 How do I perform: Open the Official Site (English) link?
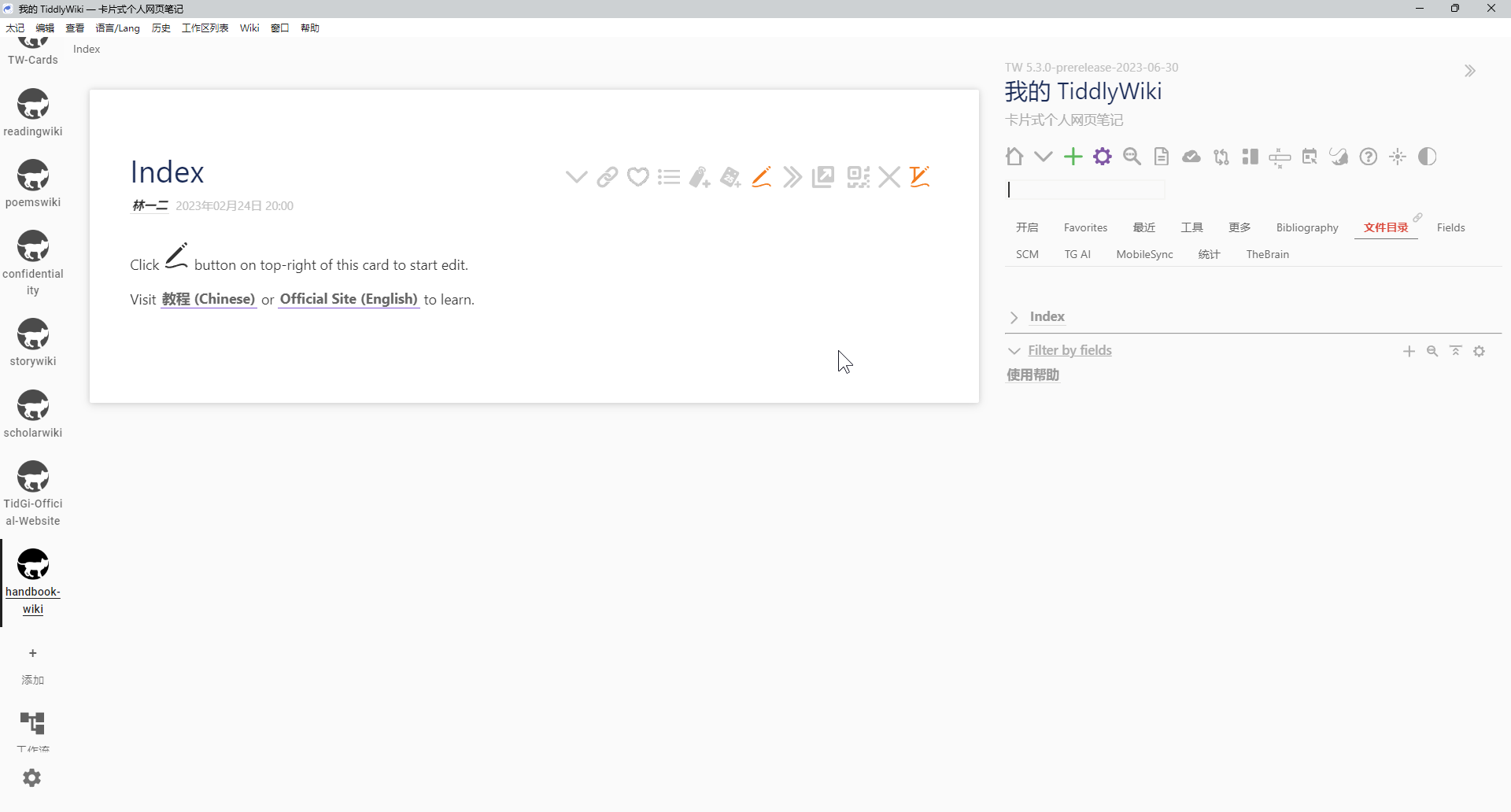(x=349, y=299)
